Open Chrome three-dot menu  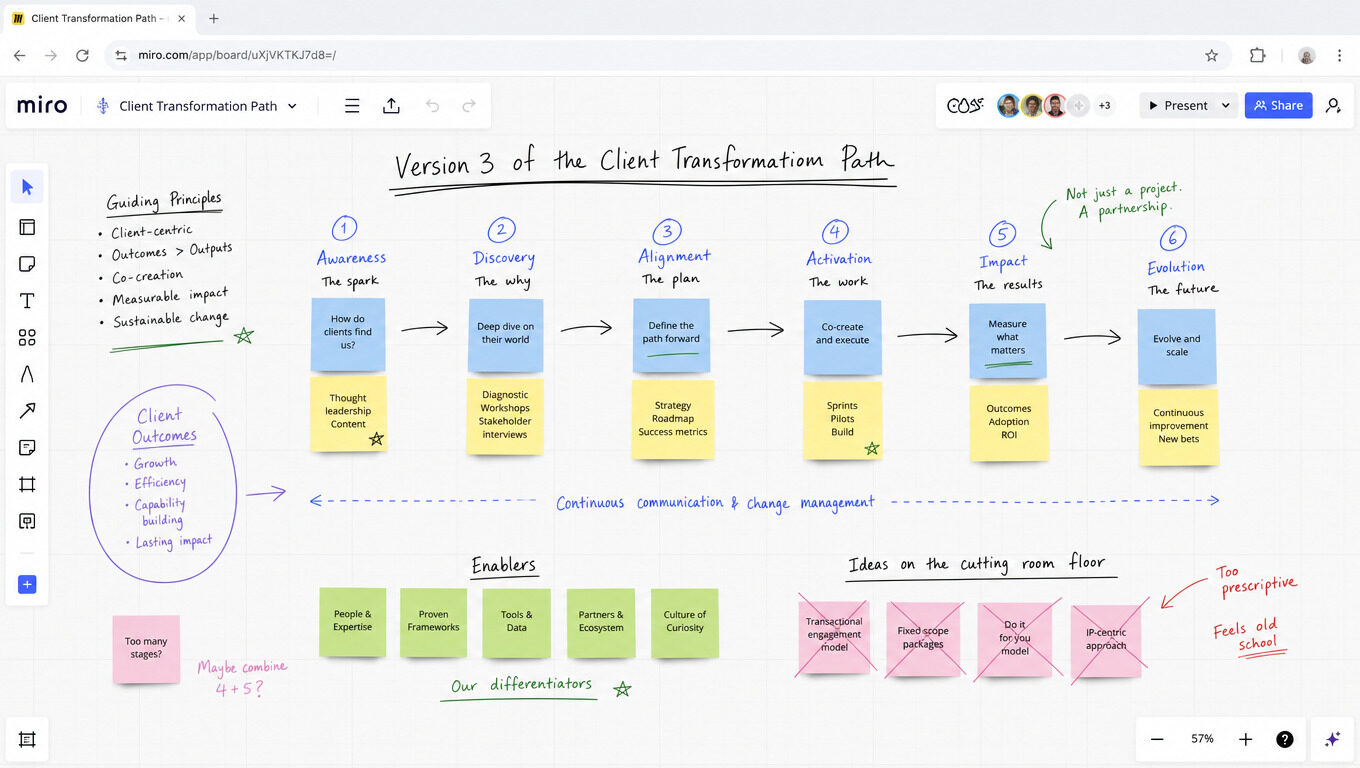(1339, 55)
